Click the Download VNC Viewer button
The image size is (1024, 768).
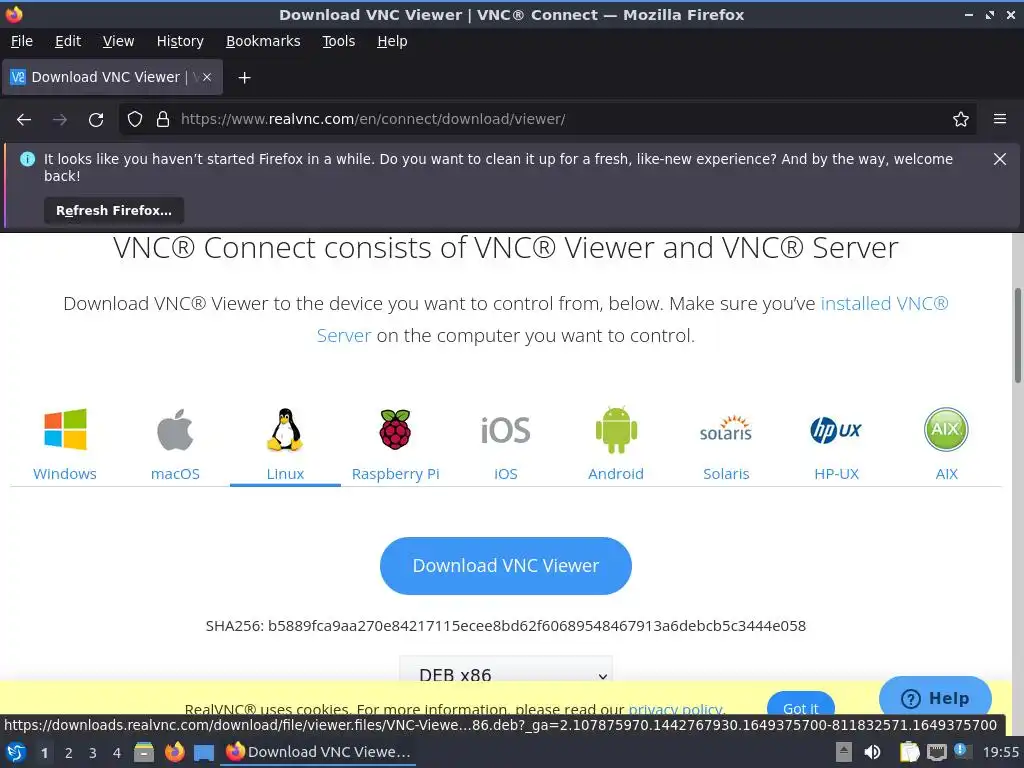505,566
